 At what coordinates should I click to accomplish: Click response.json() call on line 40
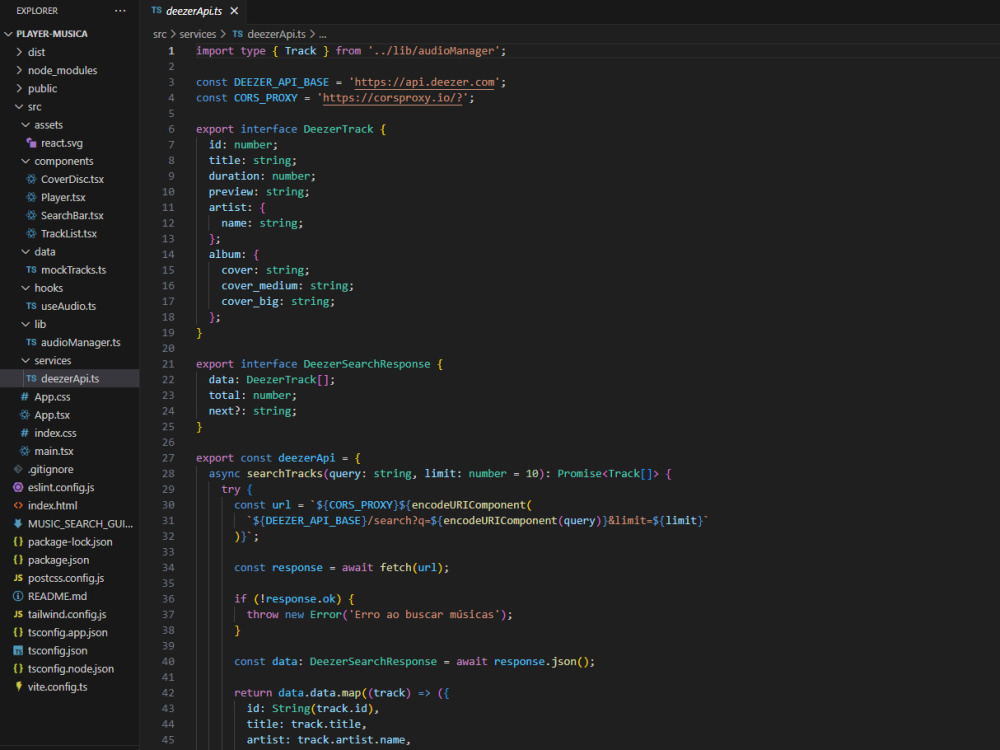tap(541, 662)
